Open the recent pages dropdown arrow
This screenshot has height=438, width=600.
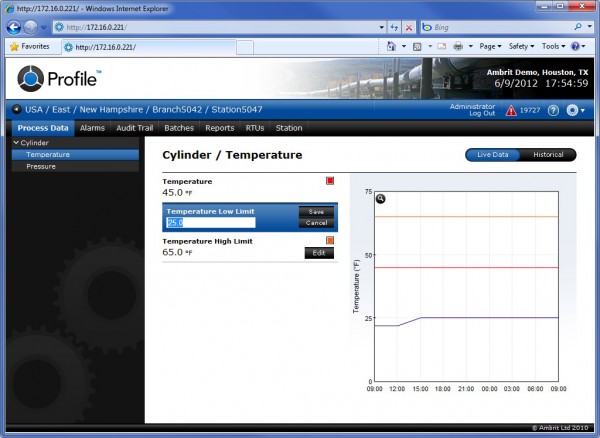(x=43, y=28)
